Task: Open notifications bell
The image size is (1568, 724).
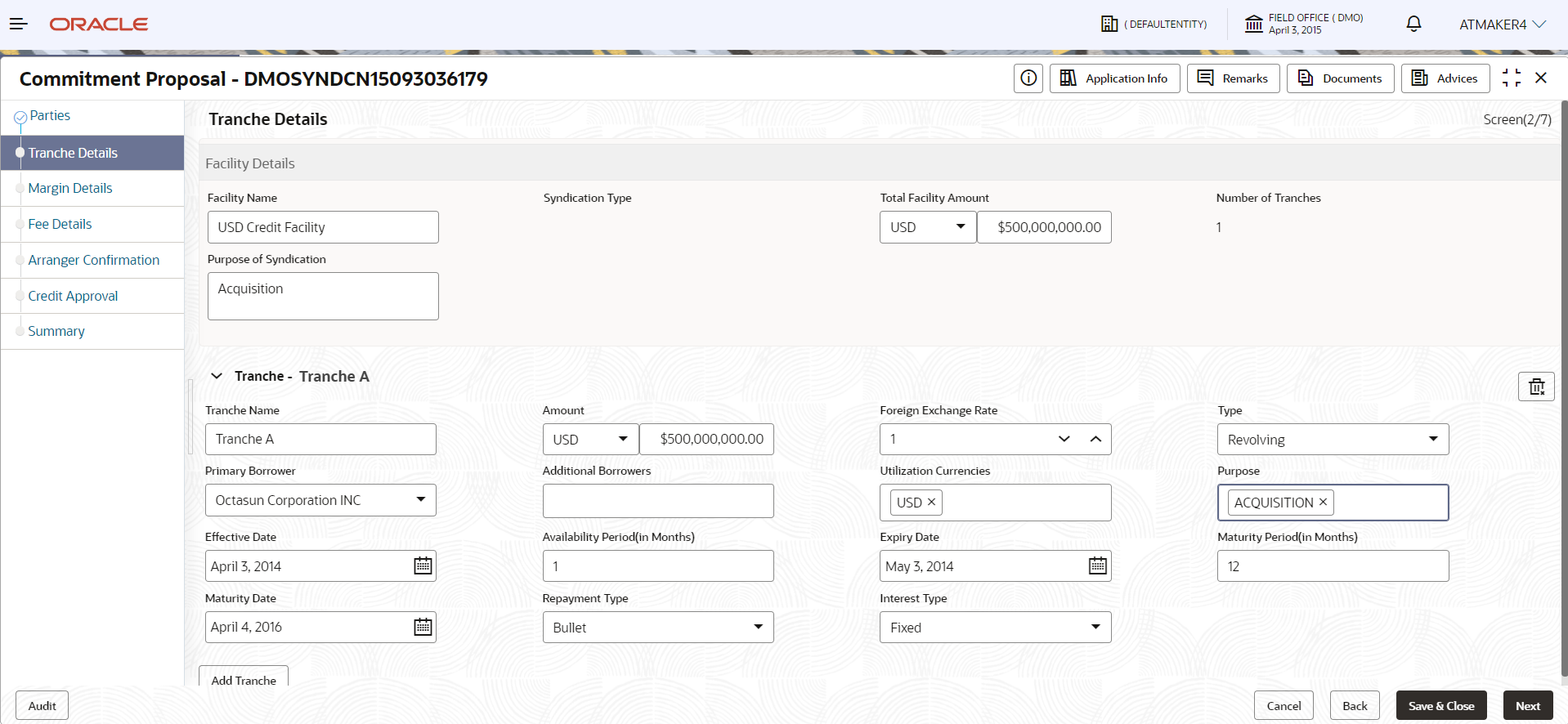Action: coord(1413,24)
